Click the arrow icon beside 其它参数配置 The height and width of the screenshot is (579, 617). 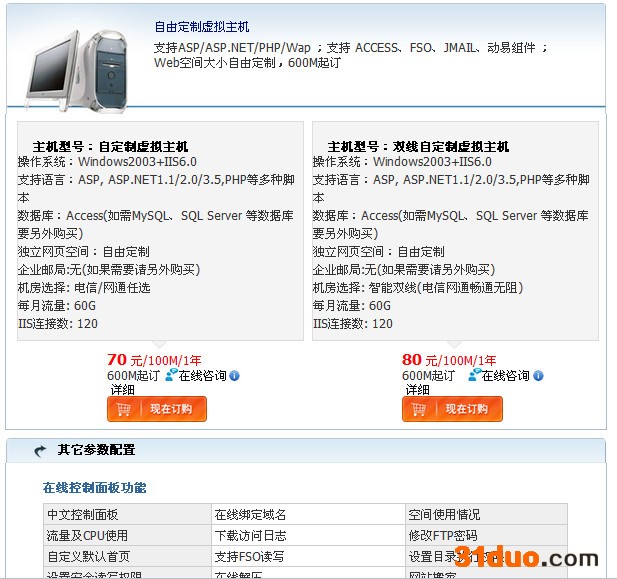(41, 451)
